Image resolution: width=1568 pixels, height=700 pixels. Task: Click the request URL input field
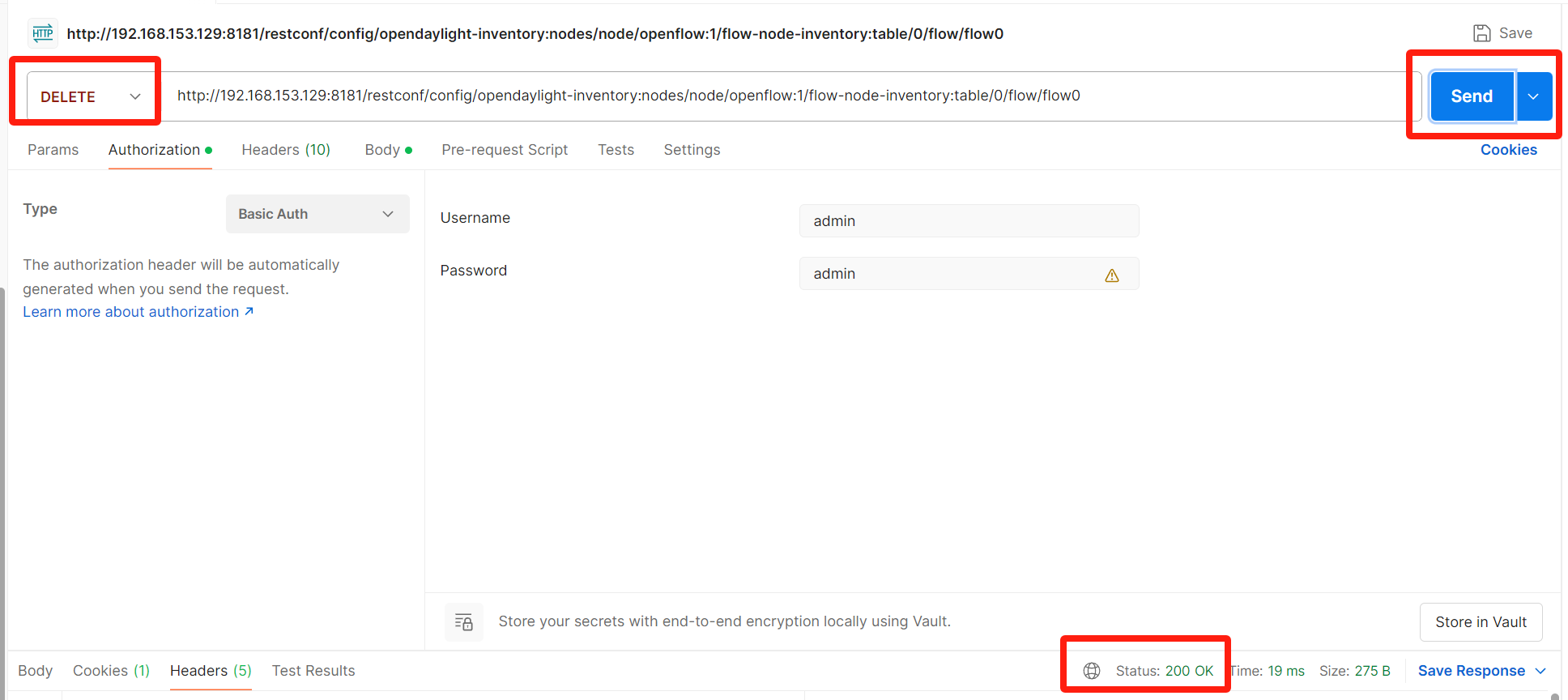tap(792, 96)
